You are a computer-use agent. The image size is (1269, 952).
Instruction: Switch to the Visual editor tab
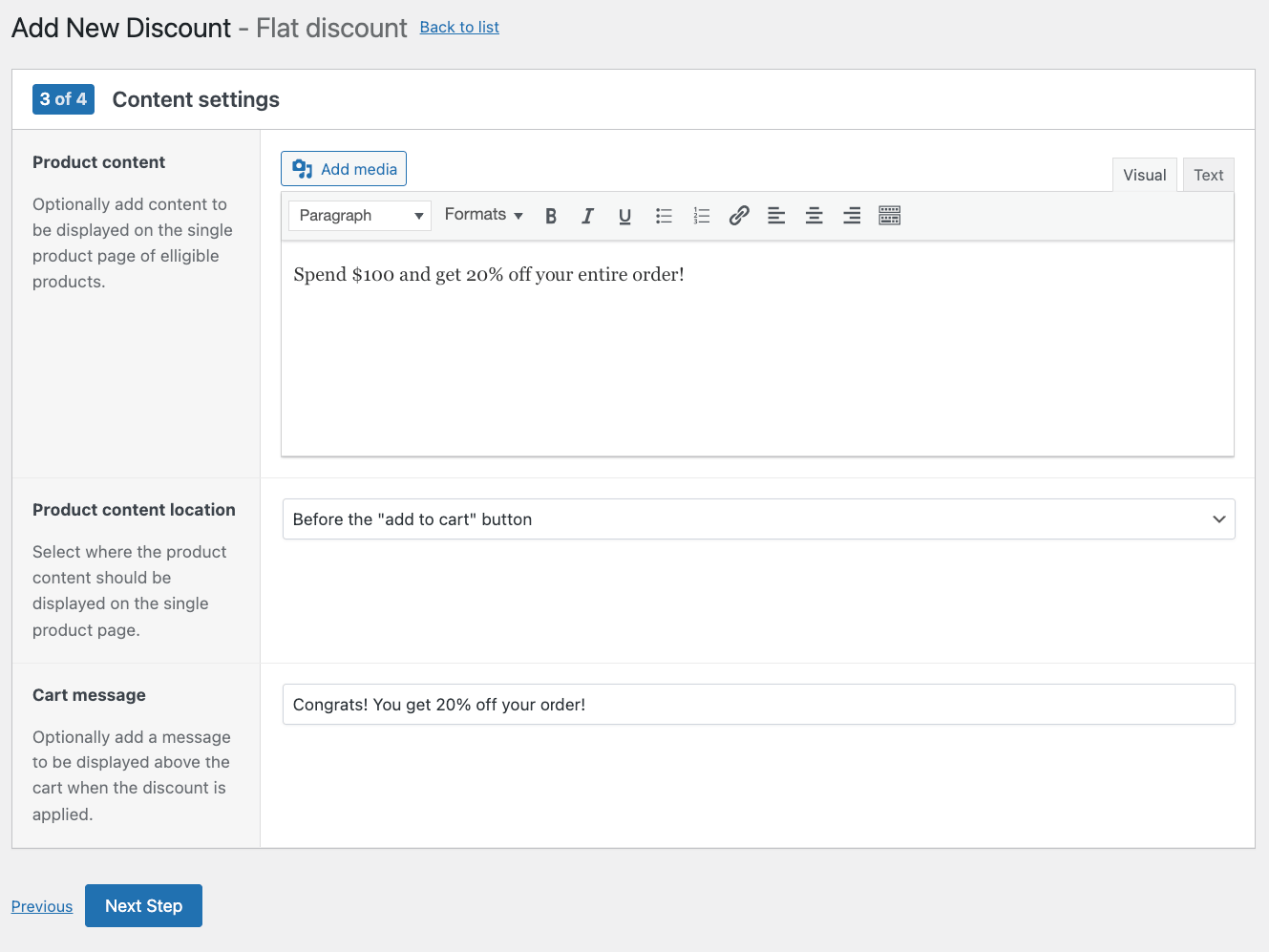point(1145,175)
